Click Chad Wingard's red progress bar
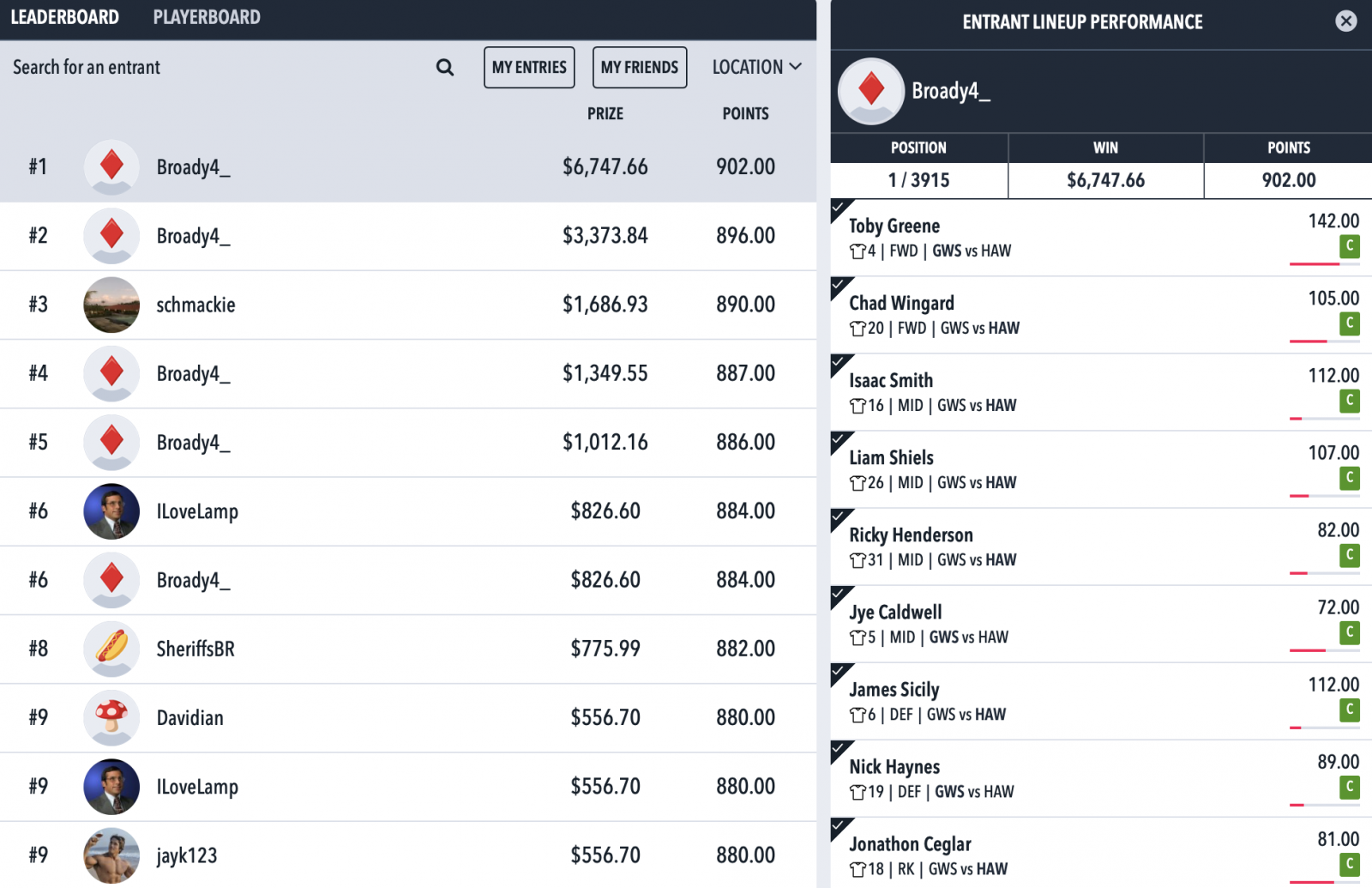Screen dimensions: 1372x888 pyautogui.click(x=1309, y=341)
